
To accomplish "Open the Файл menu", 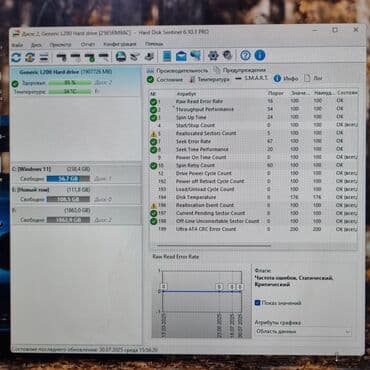I will tap(17, 45).
